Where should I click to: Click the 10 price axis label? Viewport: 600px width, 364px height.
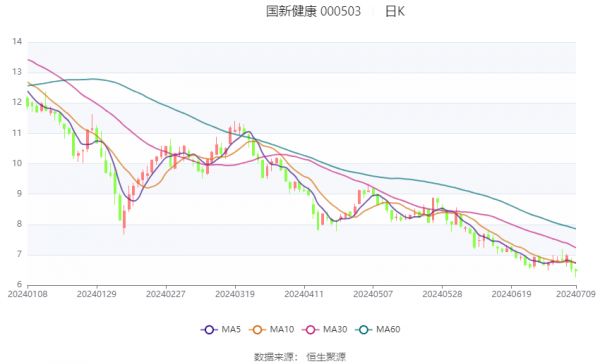click(17, 163)
